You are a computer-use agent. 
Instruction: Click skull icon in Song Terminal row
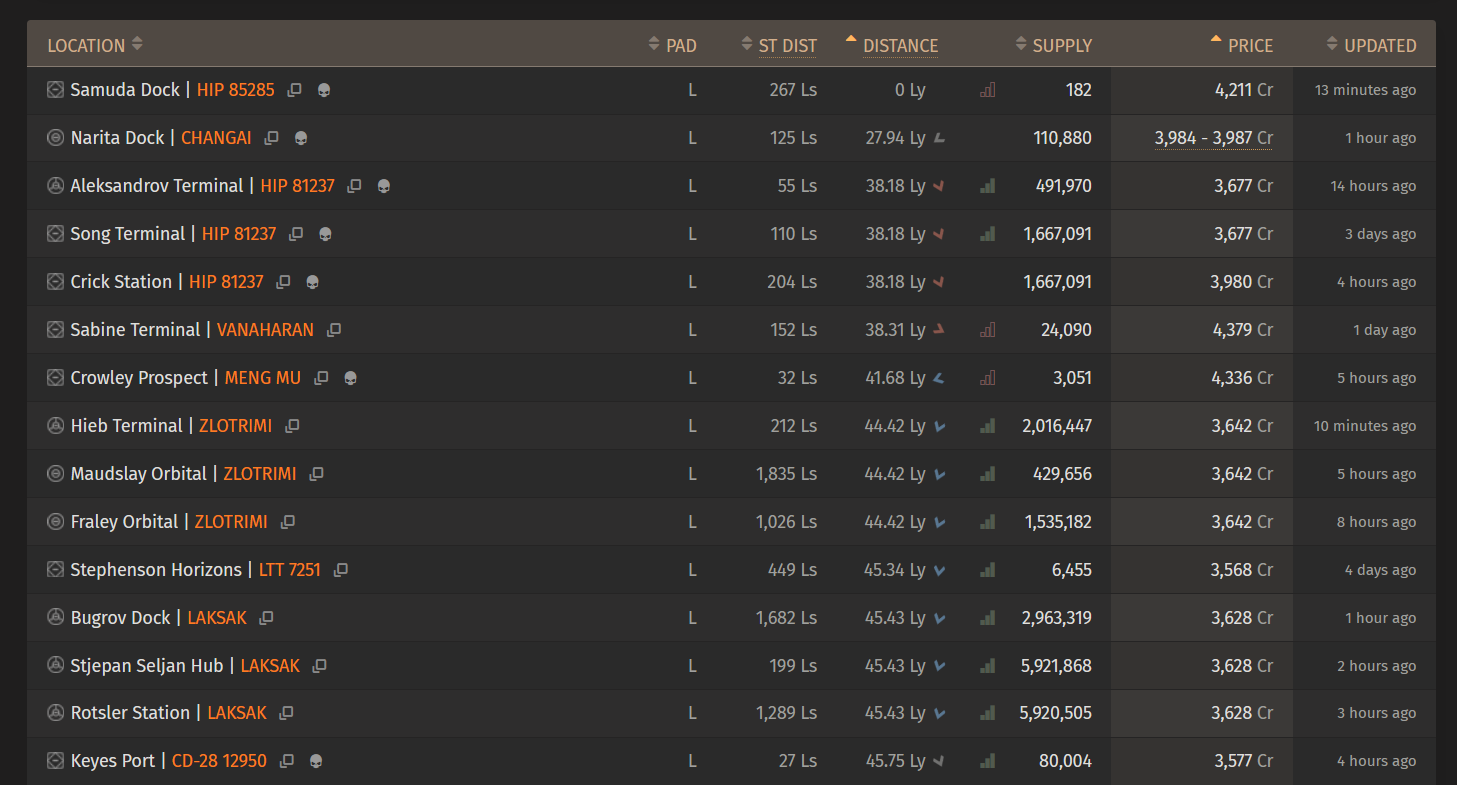click(325, 234)
